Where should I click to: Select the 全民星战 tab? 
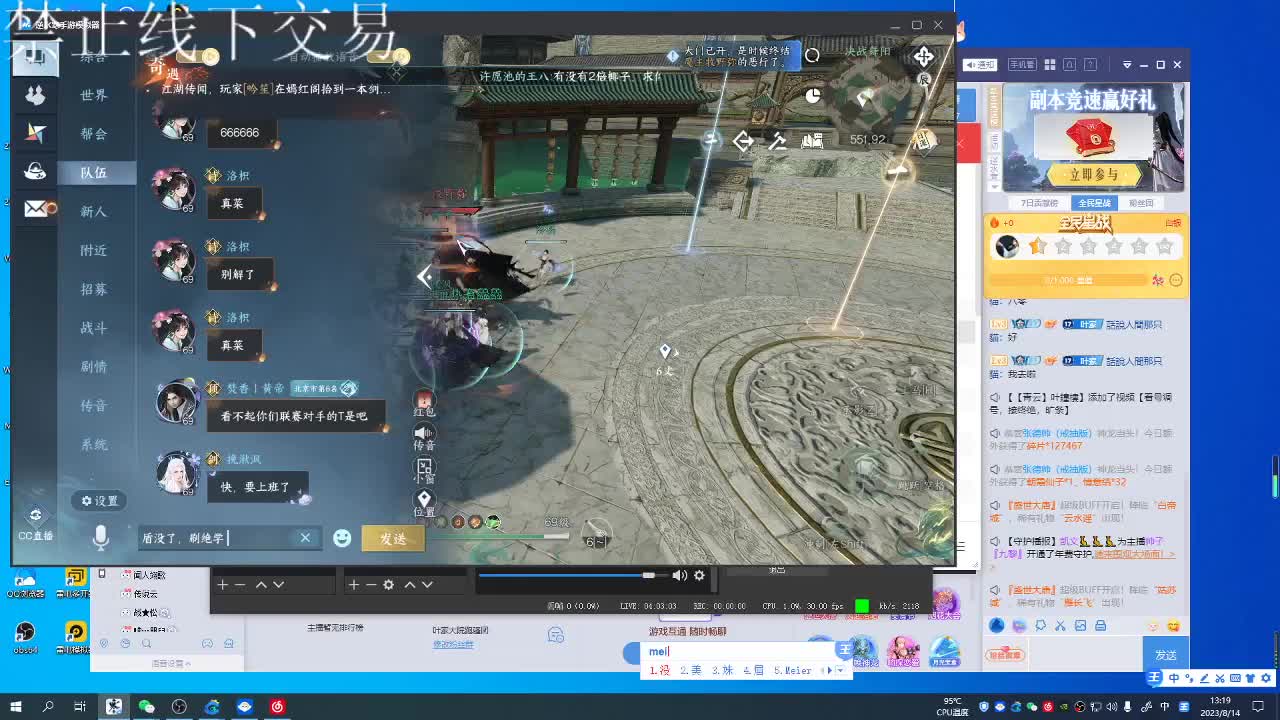(1094, 203)
